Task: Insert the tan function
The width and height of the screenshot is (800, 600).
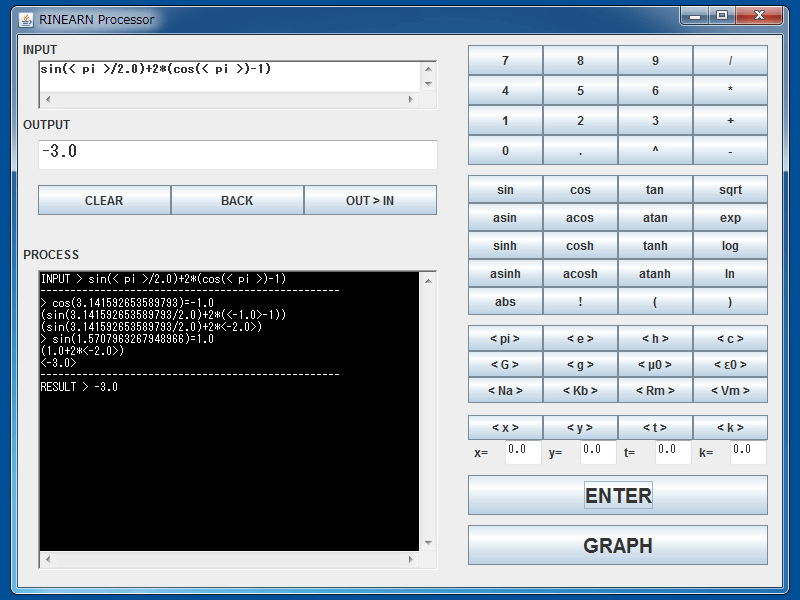Action: pyautogui.click(x=655, y=190)
